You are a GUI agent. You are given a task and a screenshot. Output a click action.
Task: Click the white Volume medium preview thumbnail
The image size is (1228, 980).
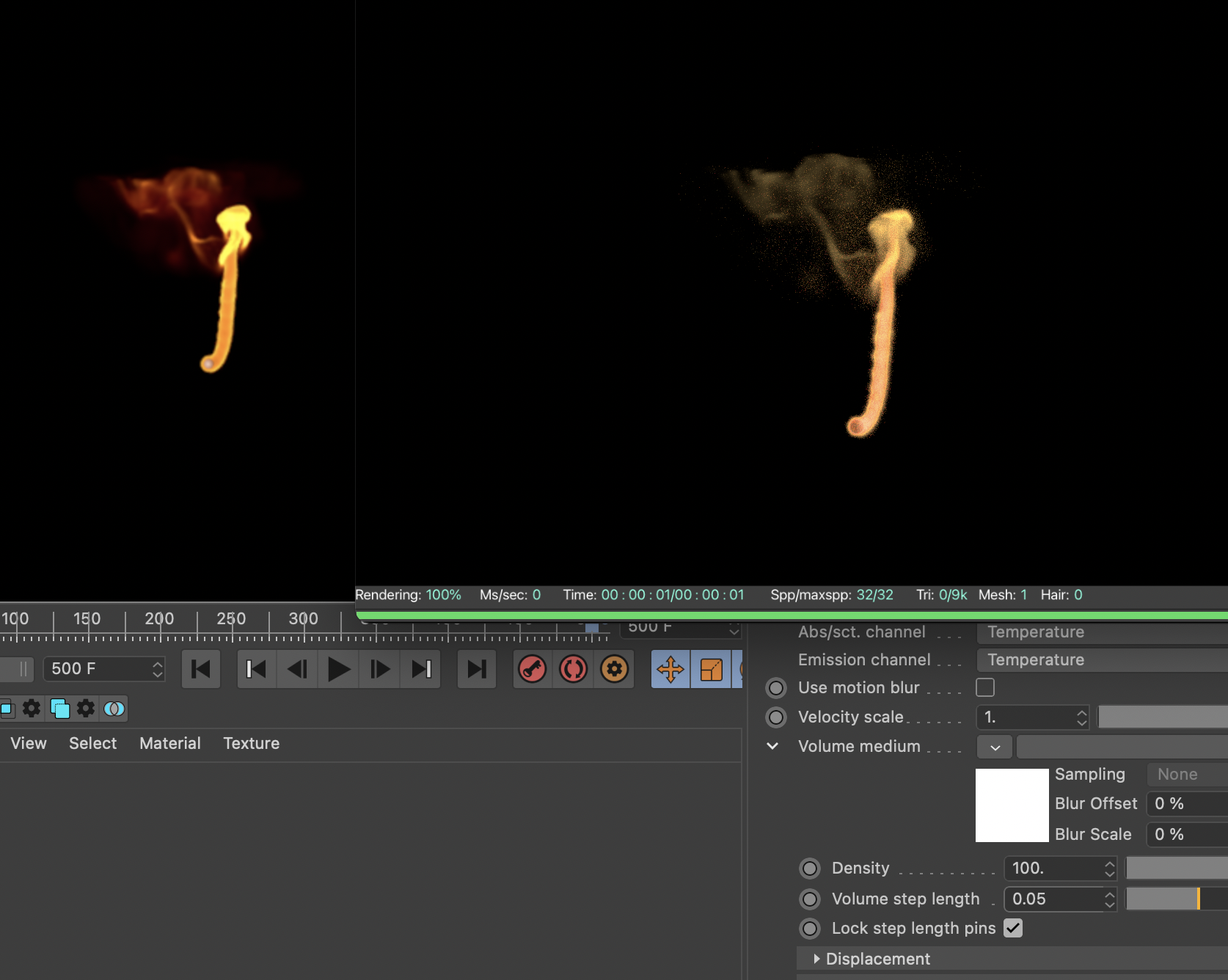1012,805
